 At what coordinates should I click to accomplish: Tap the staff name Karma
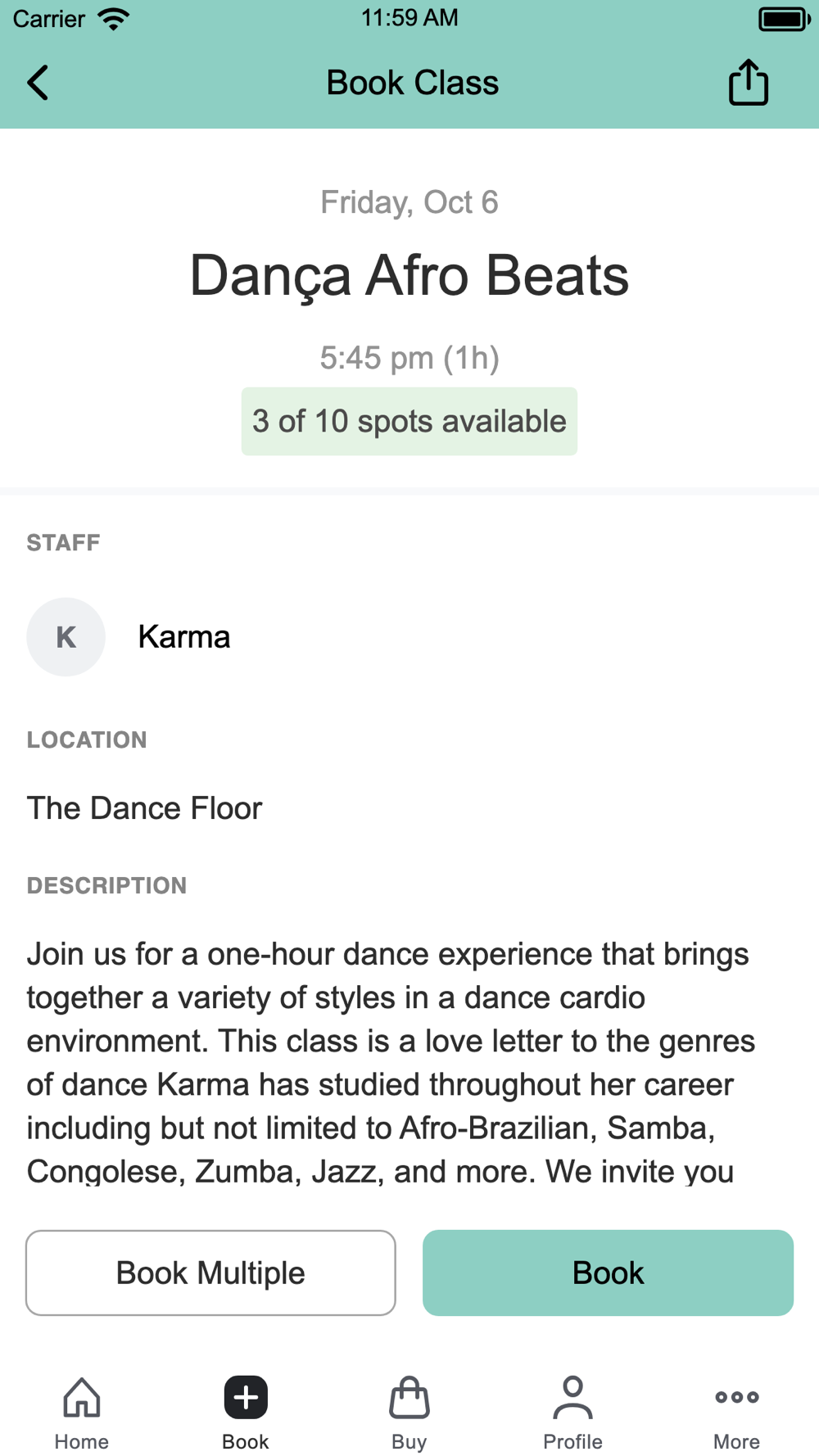184,636
